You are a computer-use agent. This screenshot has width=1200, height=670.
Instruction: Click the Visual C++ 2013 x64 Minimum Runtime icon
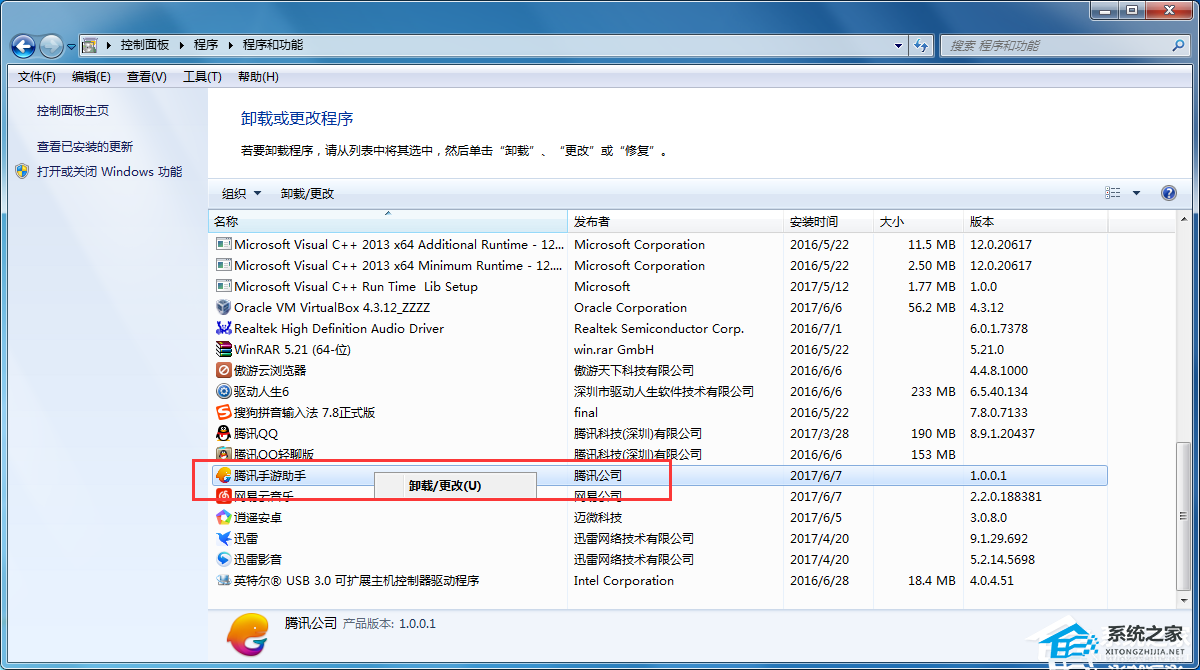click(x=224, y=266)
